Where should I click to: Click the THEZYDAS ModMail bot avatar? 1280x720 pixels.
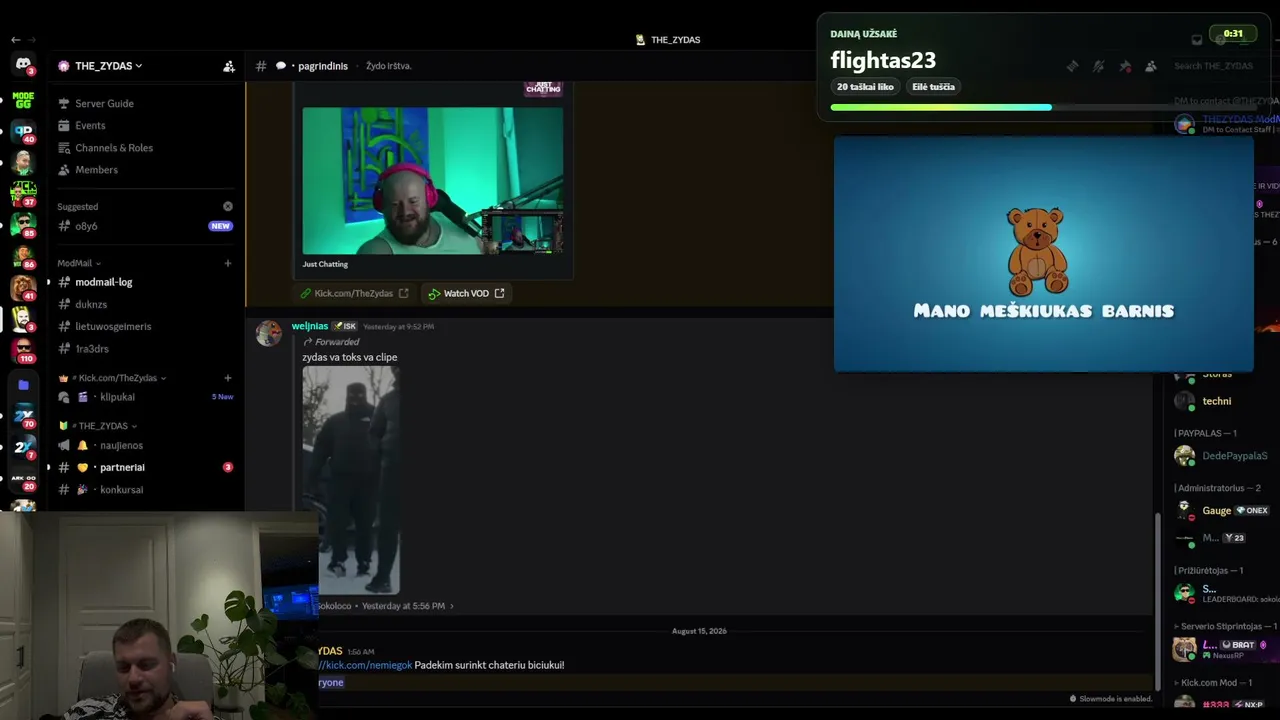(x=1185, y=124)
